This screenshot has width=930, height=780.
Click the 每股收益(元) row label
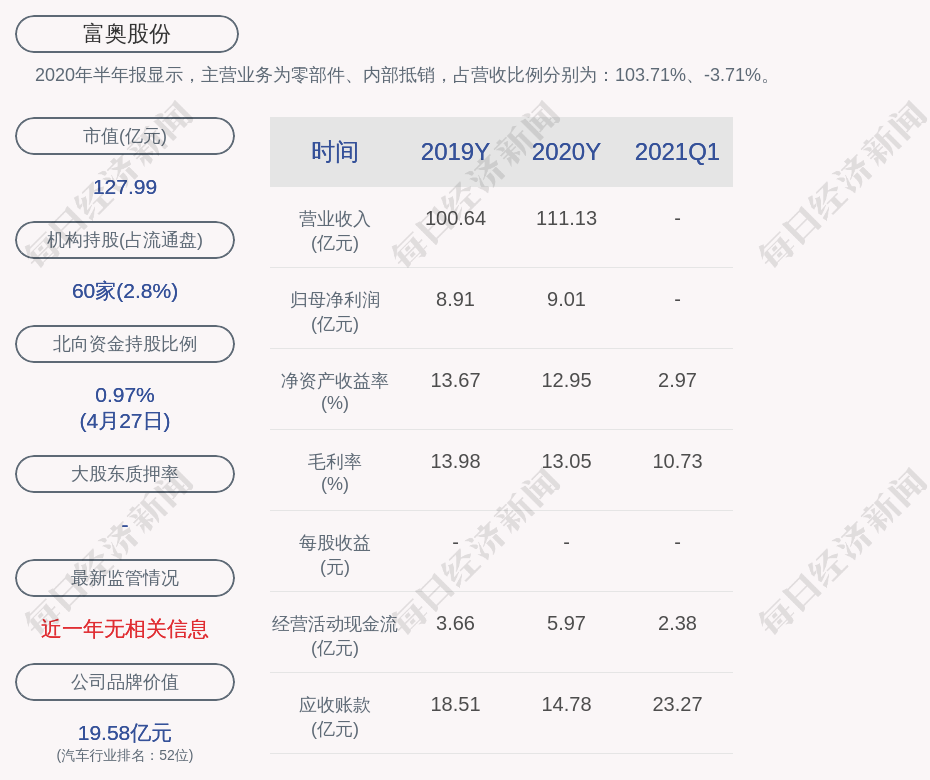335,555
